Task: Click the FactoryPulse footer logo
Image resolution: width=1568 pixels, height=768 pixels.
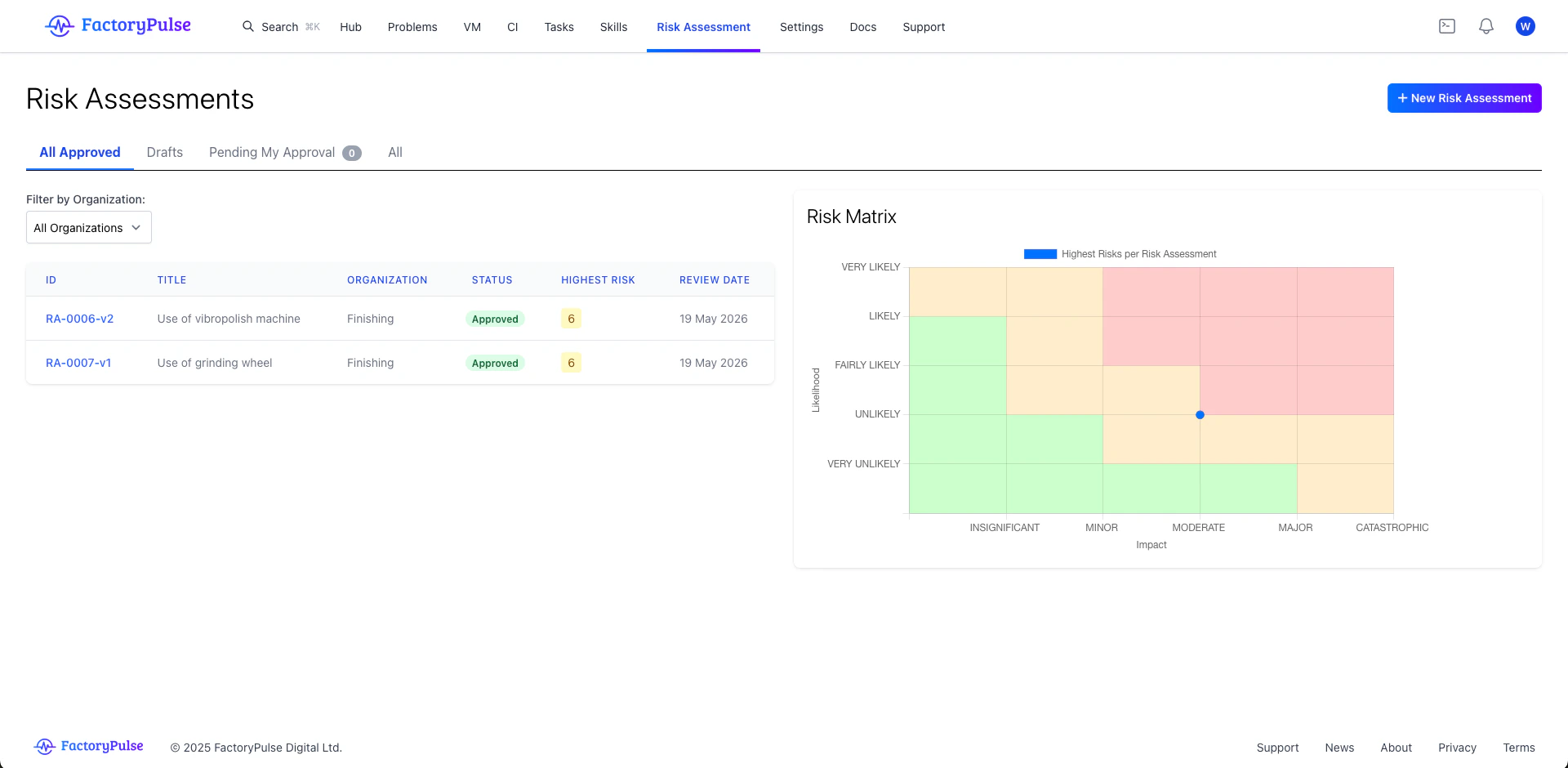Action: [88, 746]
